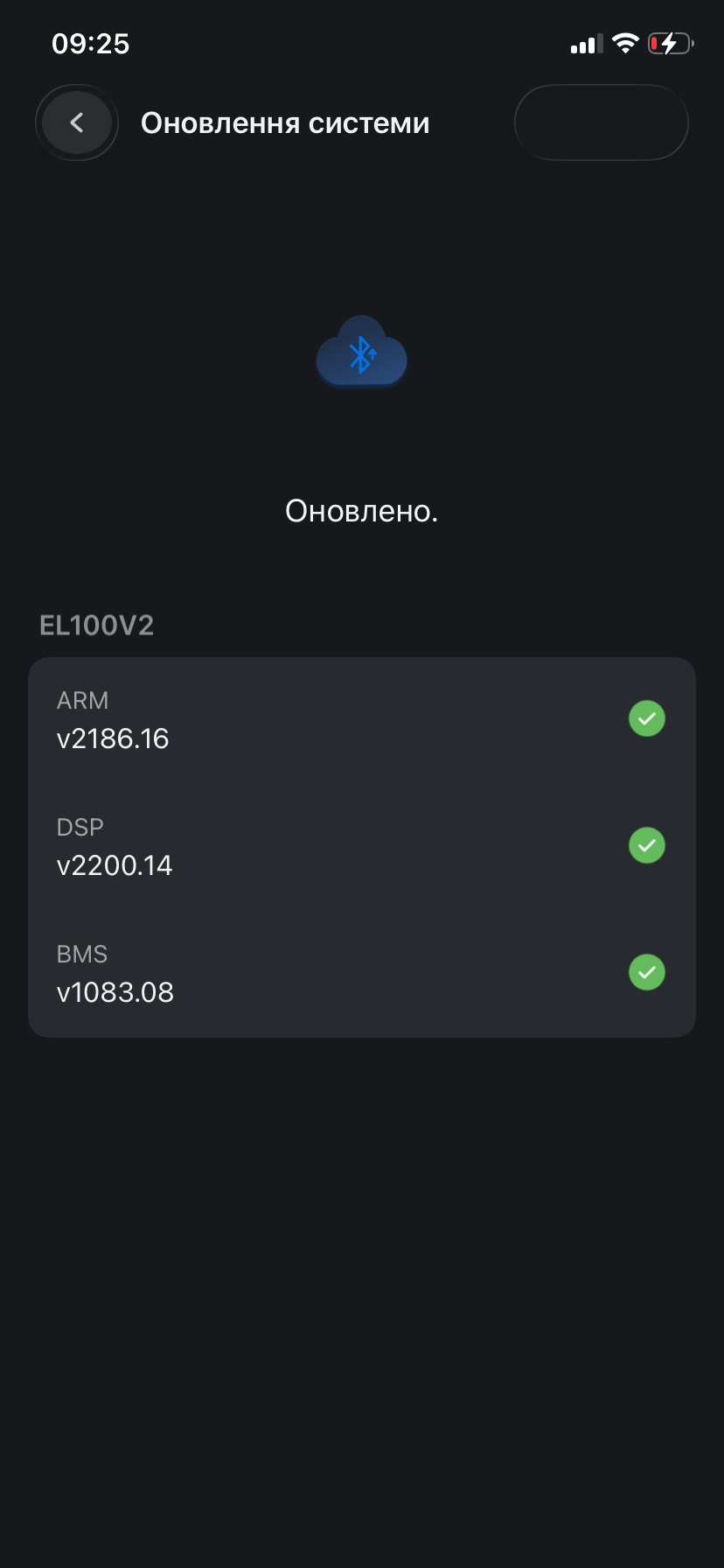Tap the 09:25 clock in status bar
Viewport: 724px width, 1568px height.
pos(91,44)
